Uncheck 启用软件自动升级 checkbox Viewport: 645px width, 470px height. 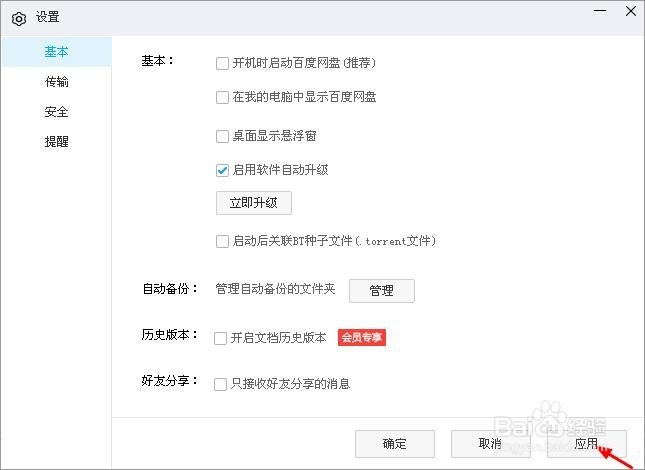click(x=222, y=170)
